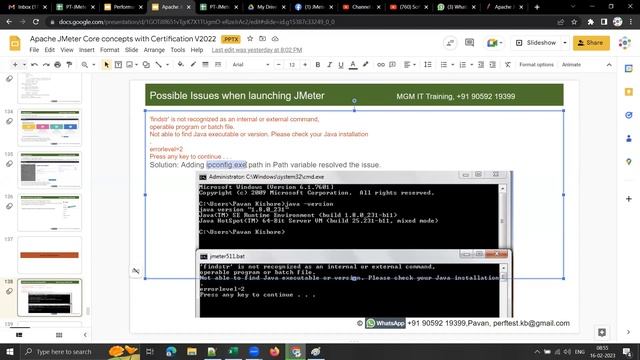
Task: Open the Slideshow options dropdown arrow
Action: (x=565, y=42)
